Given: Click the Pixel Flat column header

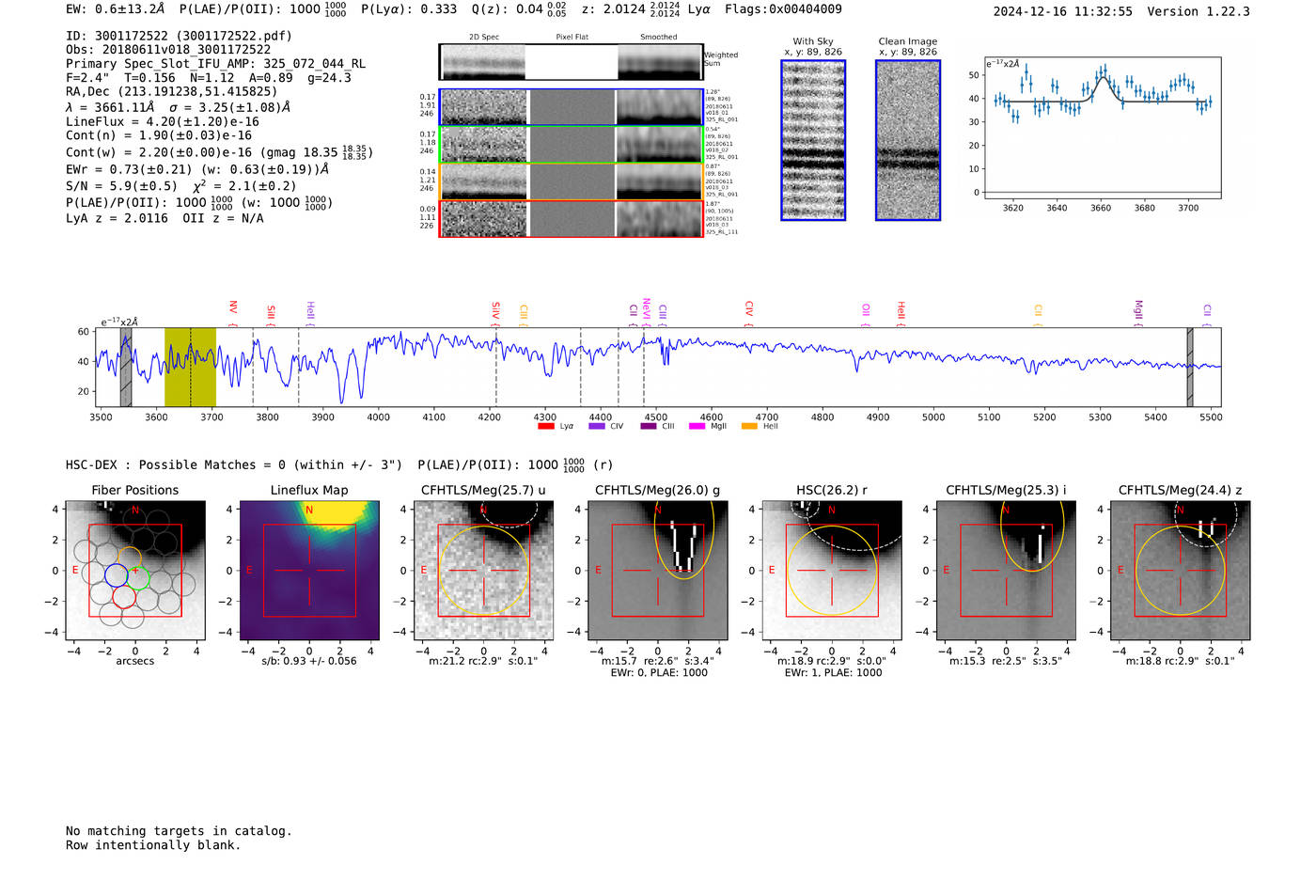Looking at the screenshot, I should click(x=572, y=38).
